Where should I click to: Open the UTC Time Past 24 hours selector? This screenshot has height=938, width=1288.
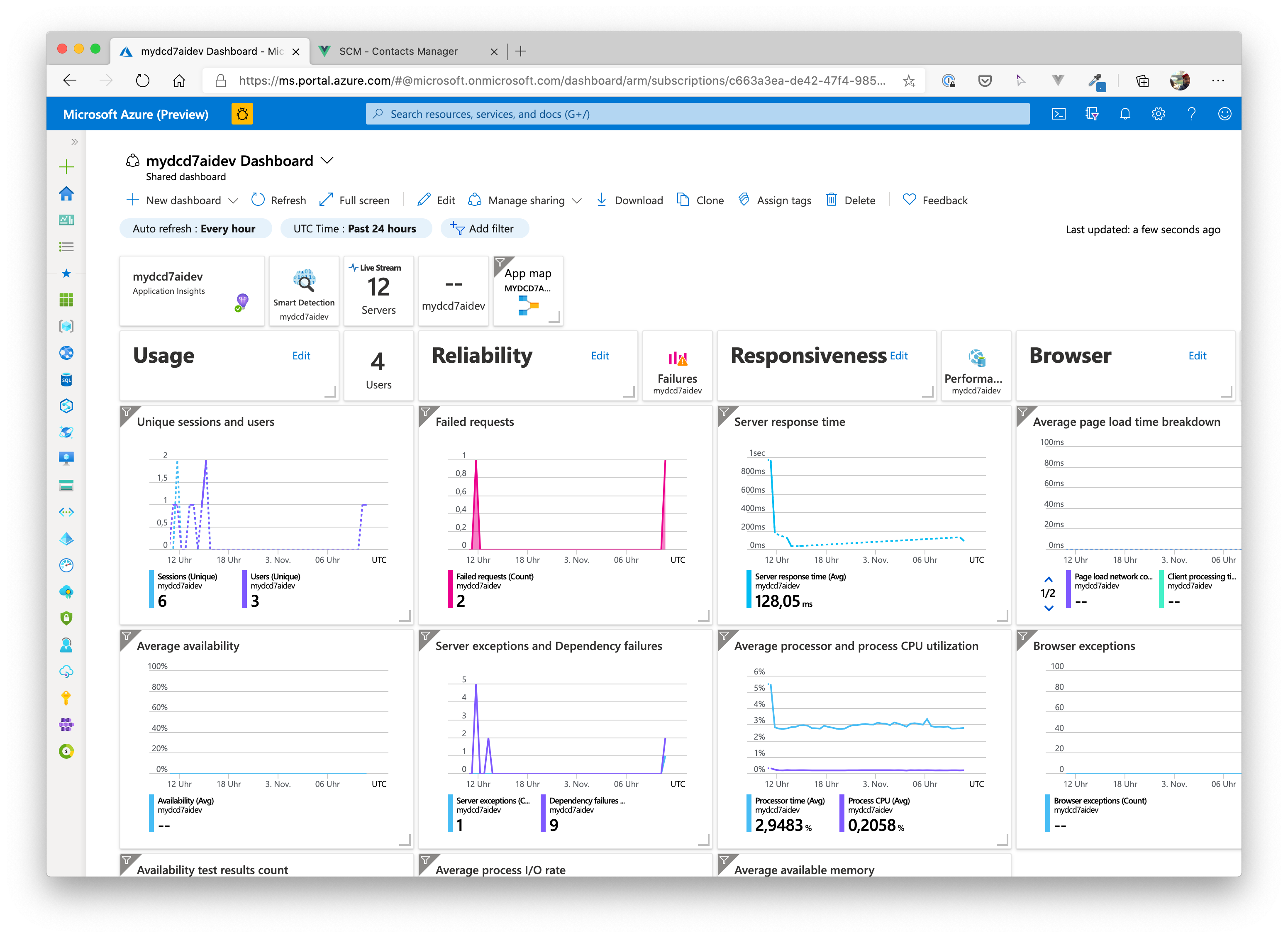tap(356, 229)
